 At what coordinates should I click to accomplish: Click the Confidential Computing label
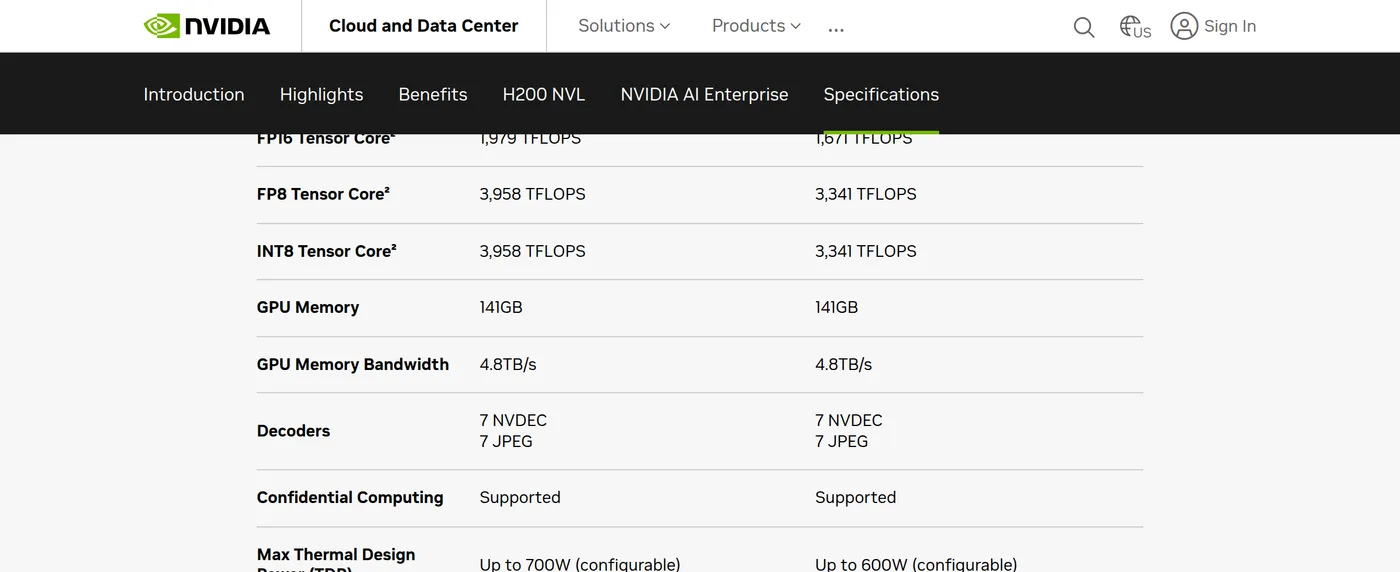point(350,497)
